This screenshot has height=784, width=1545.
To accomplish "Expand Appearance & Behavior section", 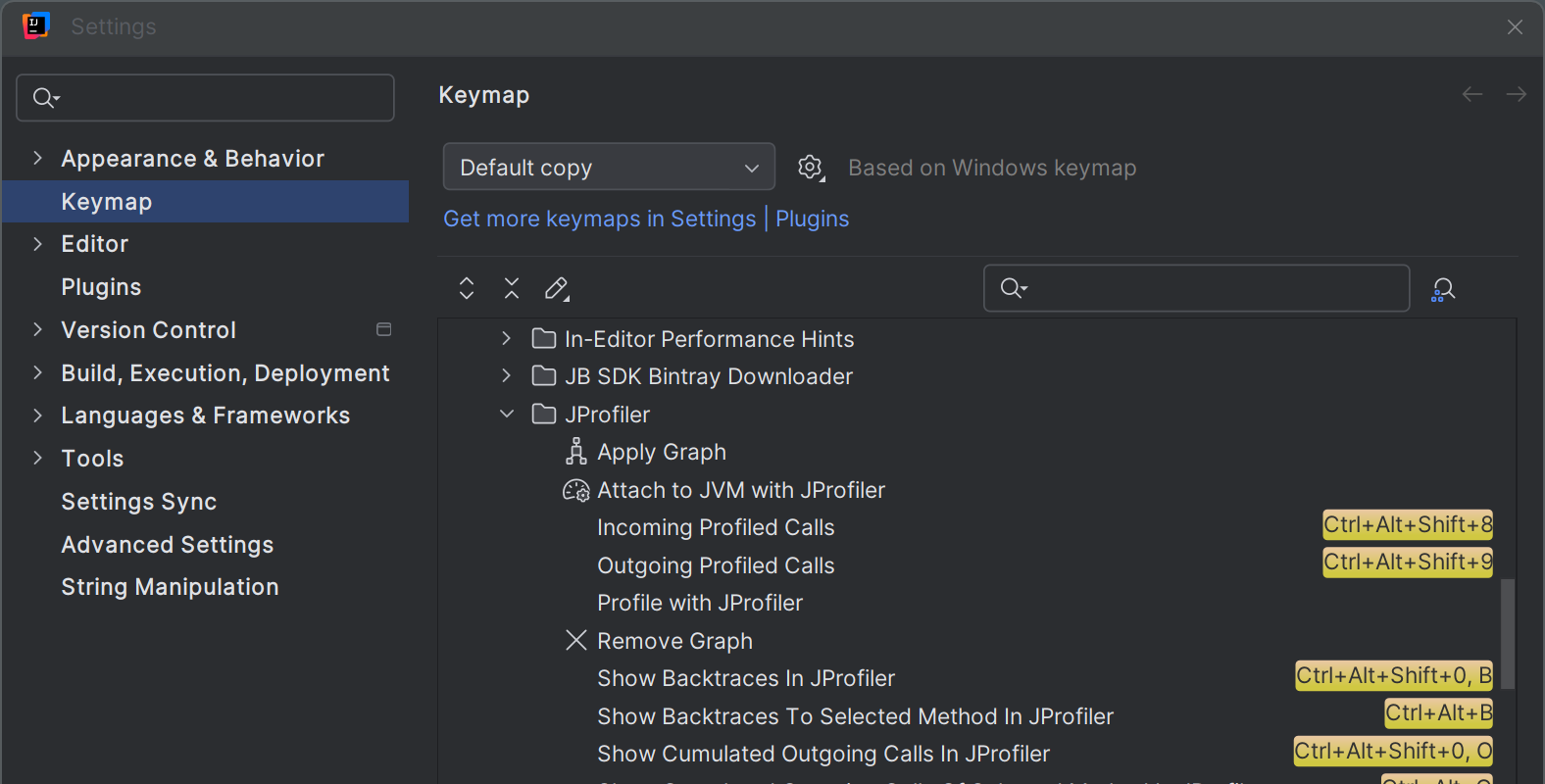I will point(37,158).
